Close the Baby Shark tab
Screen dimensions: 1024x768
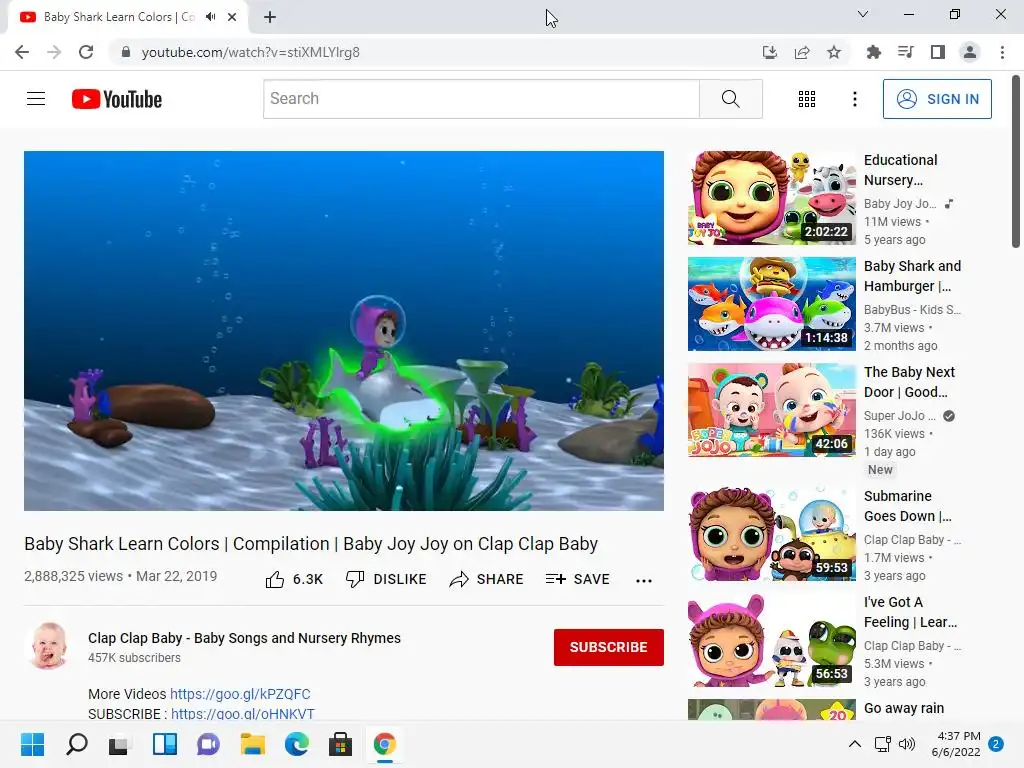232,17
